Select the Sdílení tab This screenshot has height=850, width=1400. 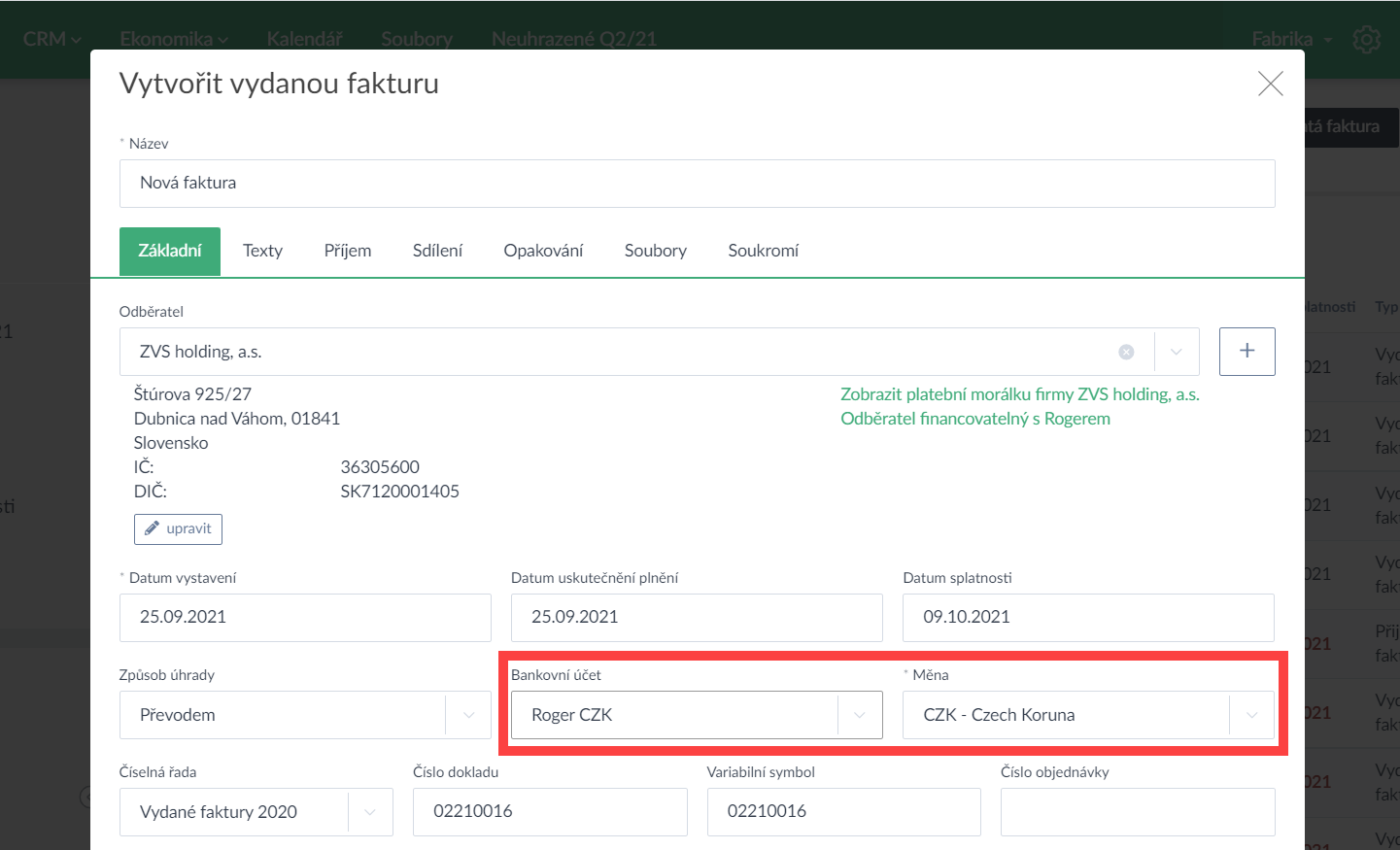pos(437,251)
